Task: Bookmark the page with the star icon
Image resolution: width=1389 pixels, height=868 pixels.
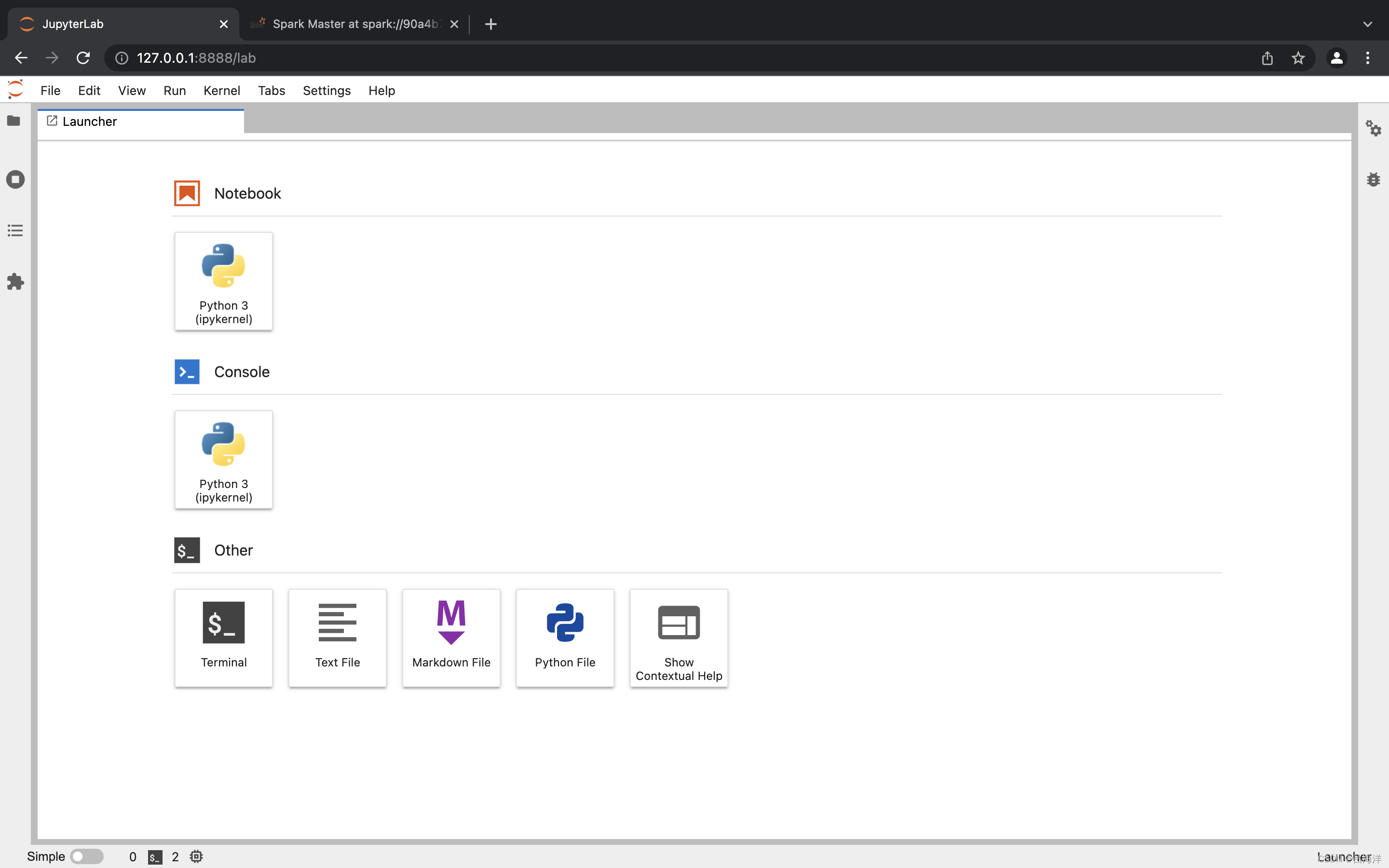Action: 1298,57
